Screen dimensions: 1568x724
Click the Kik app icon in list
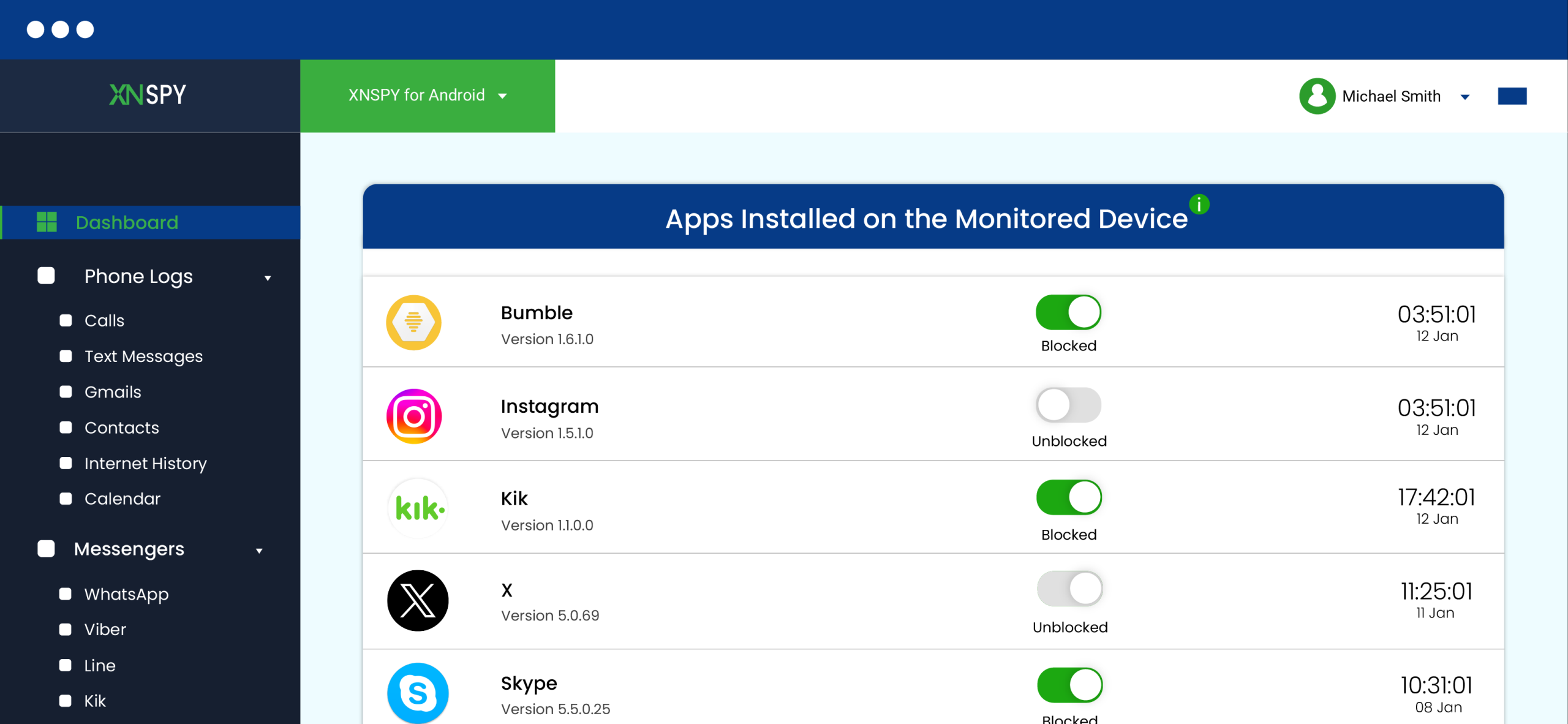coord(418,508)
